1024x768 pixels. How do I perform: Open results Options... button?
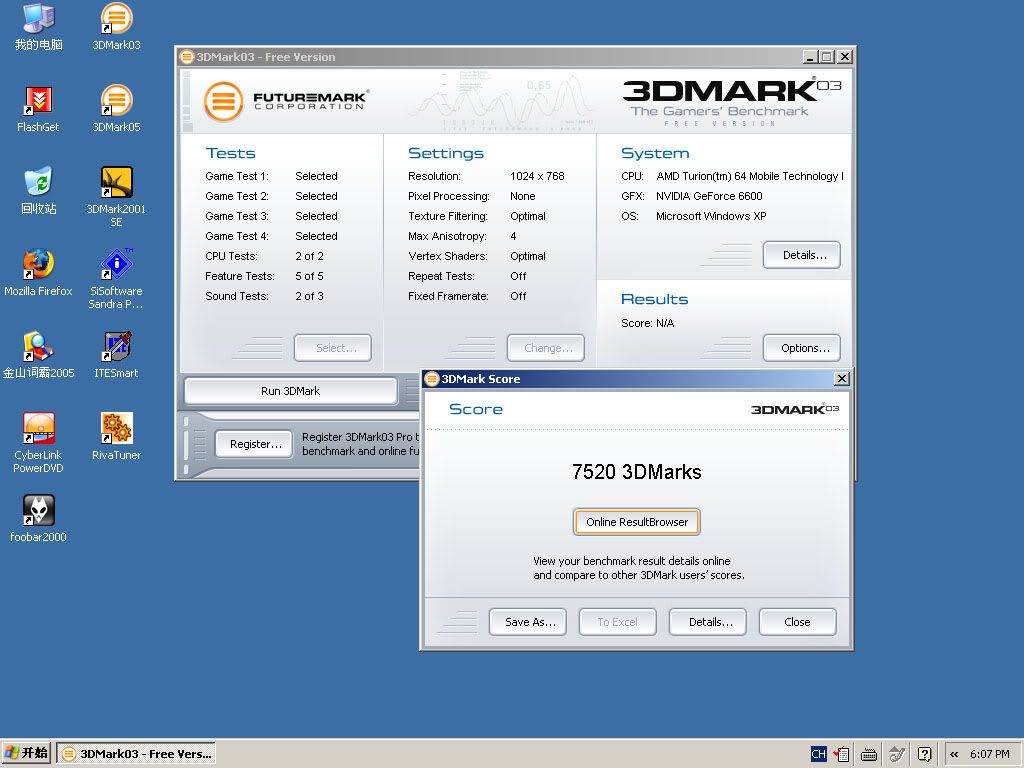pos(802,348)
